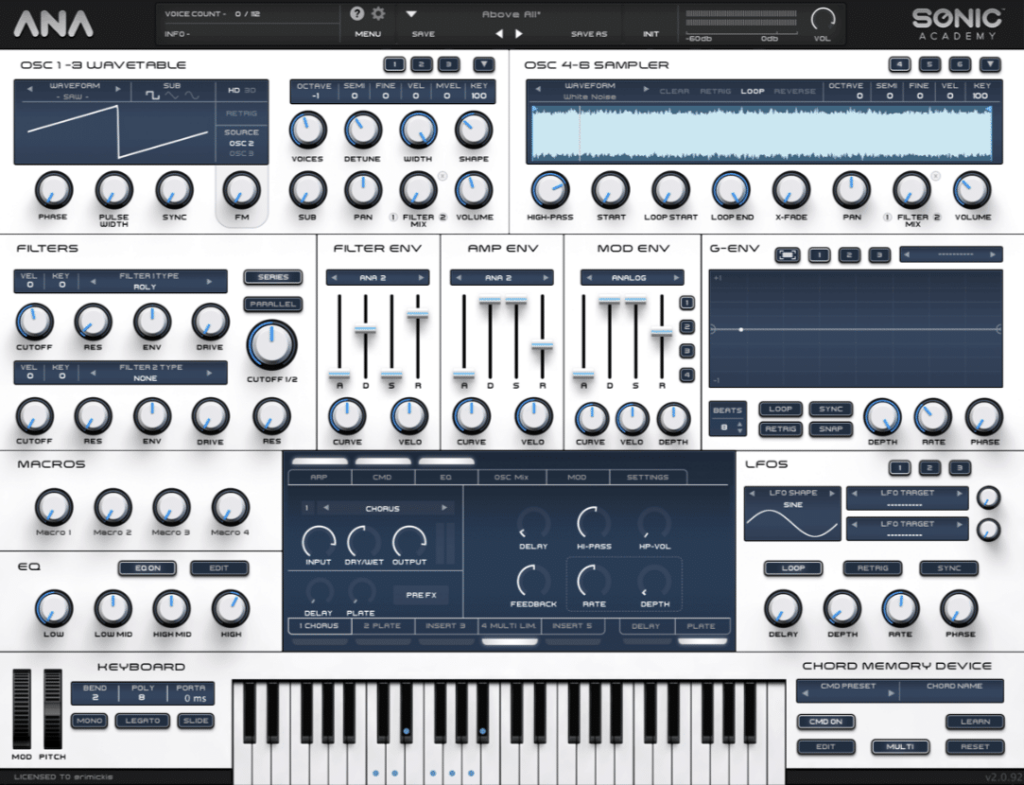Click the G-ENV expand view icon
Screen dimensions: 1024x785
pyautogui.click(x=785, y=255)
